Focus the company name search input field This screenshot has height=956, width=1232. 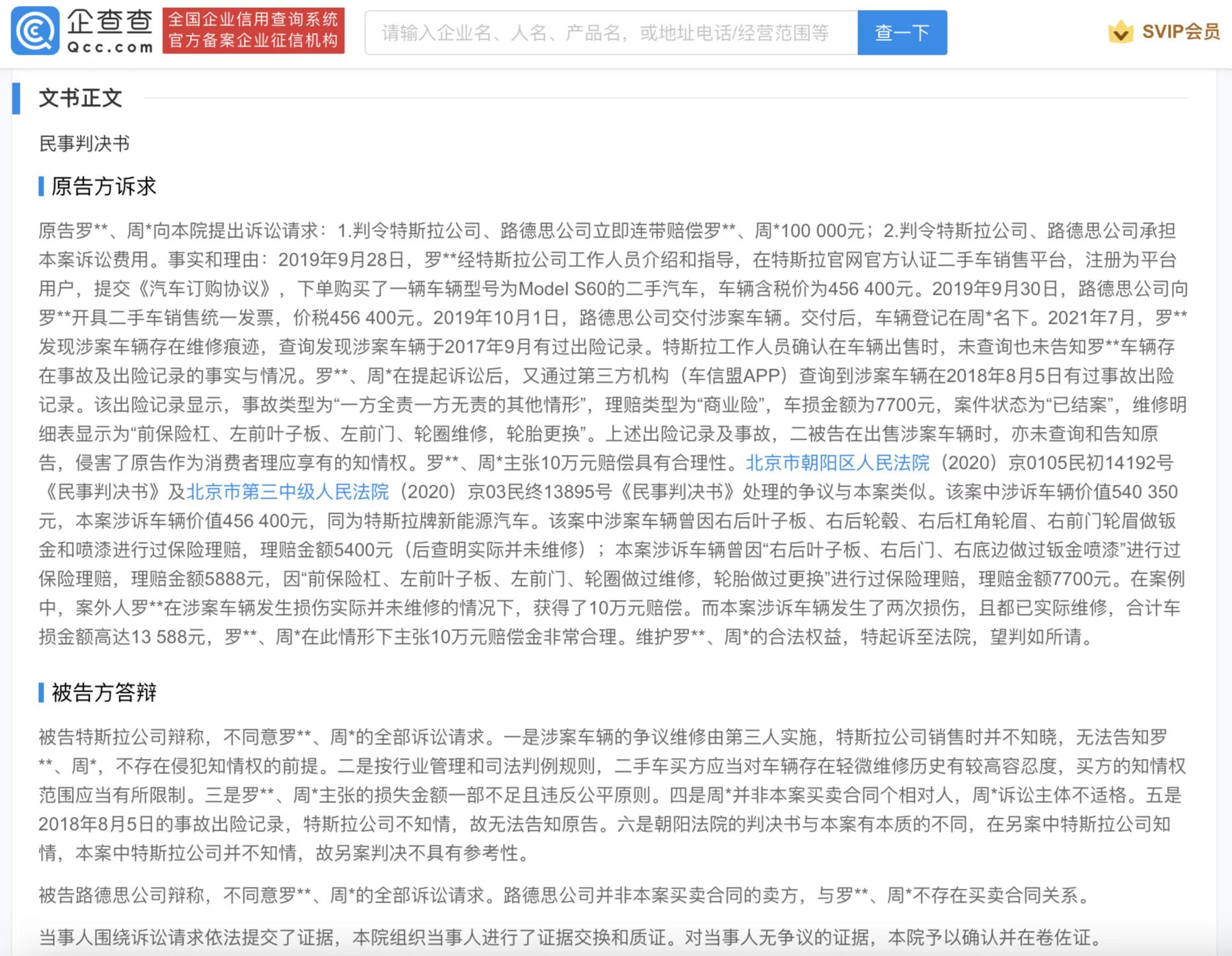(x=611, y=32)
